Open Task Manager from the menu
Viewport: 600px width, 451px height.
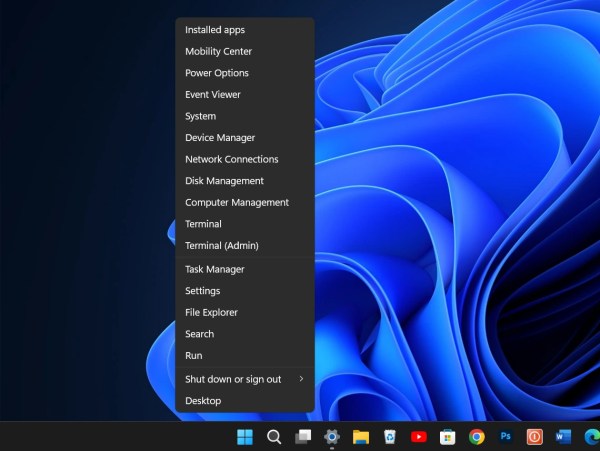pyautogui.click(x=215, y=269)
